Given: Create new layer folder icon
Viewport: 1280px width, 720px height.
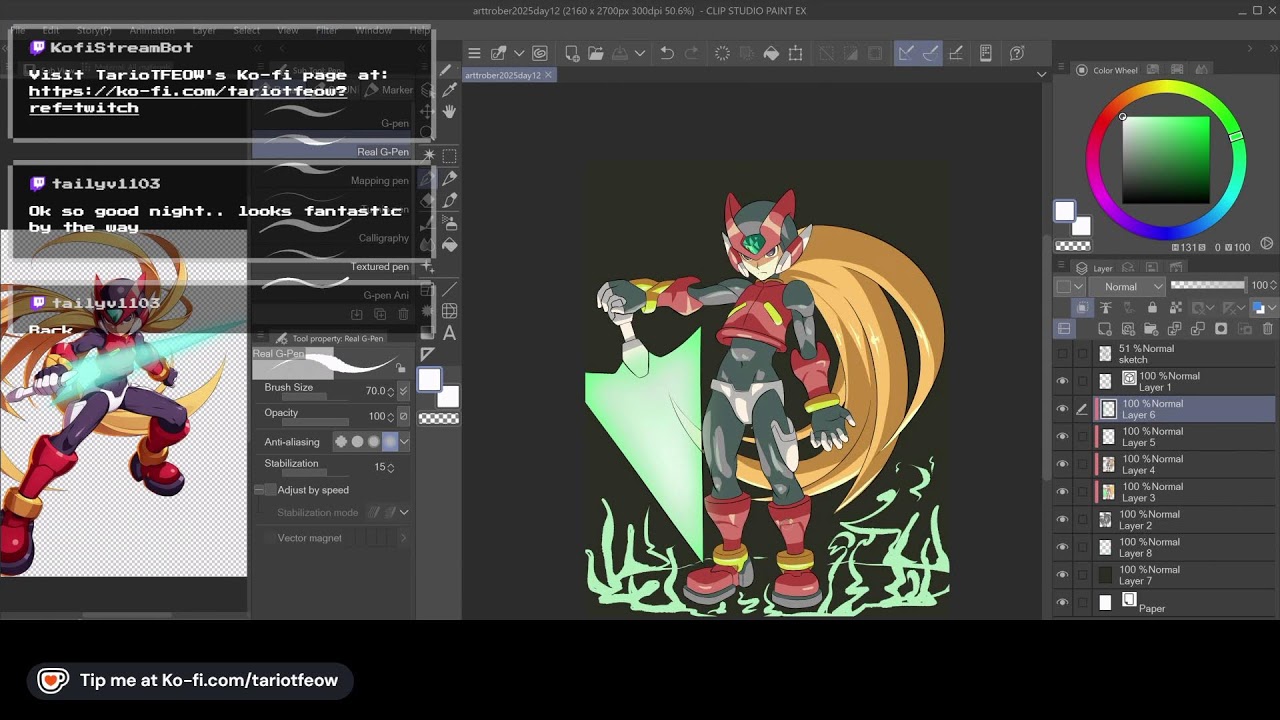Looking at the screenshot, I should [x=1152, y=329].
